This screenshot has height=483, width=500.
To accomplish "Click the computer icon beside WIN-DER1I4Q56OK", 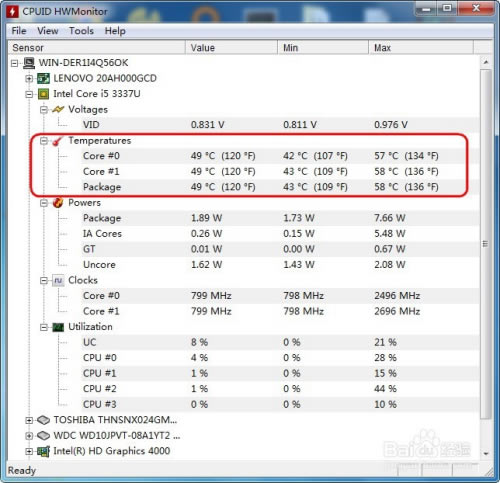I will [29, 63].
